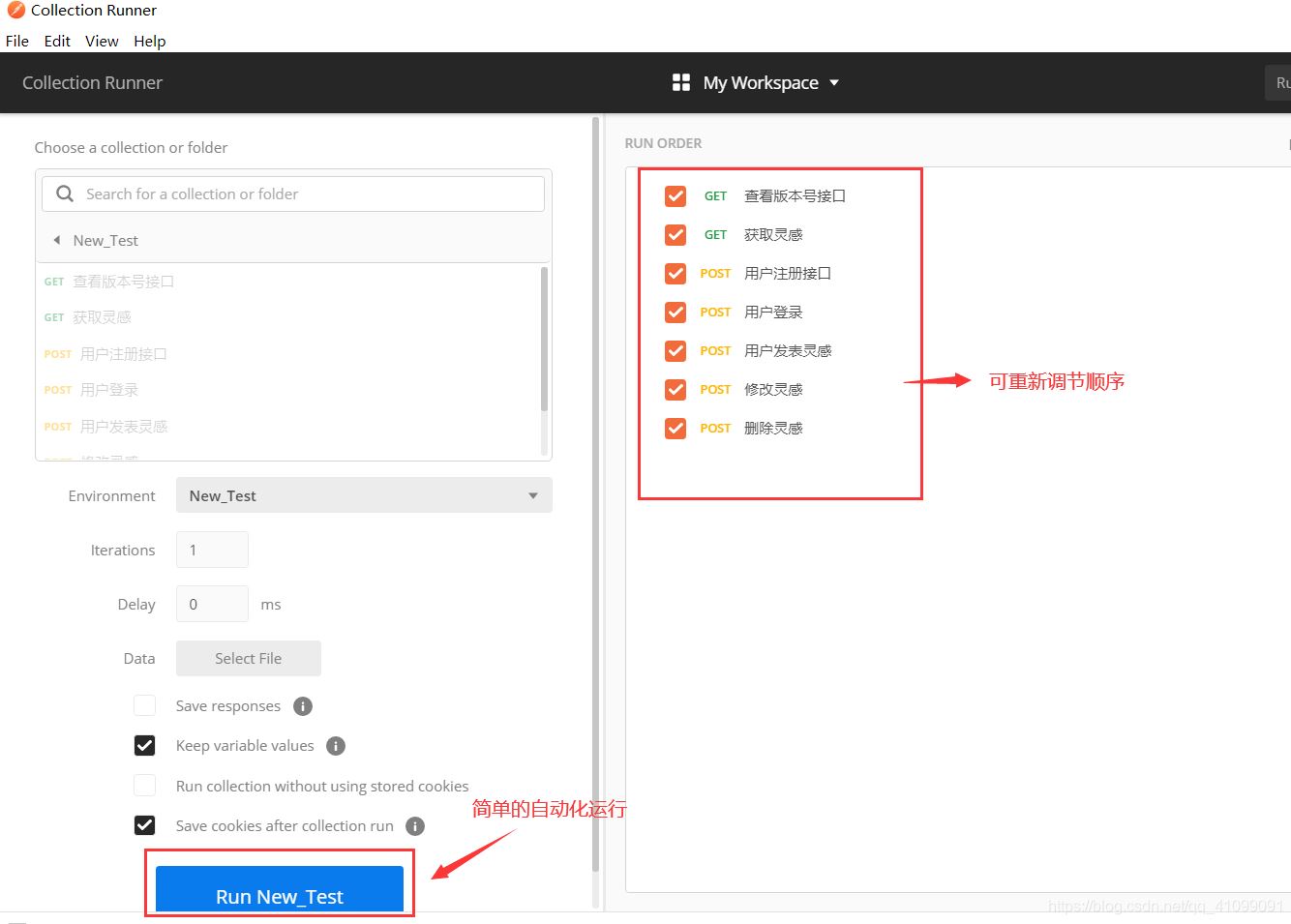1291x924 pixels.
Task: Click info icon beside Save responses
Action: click(x=303, y=706)
